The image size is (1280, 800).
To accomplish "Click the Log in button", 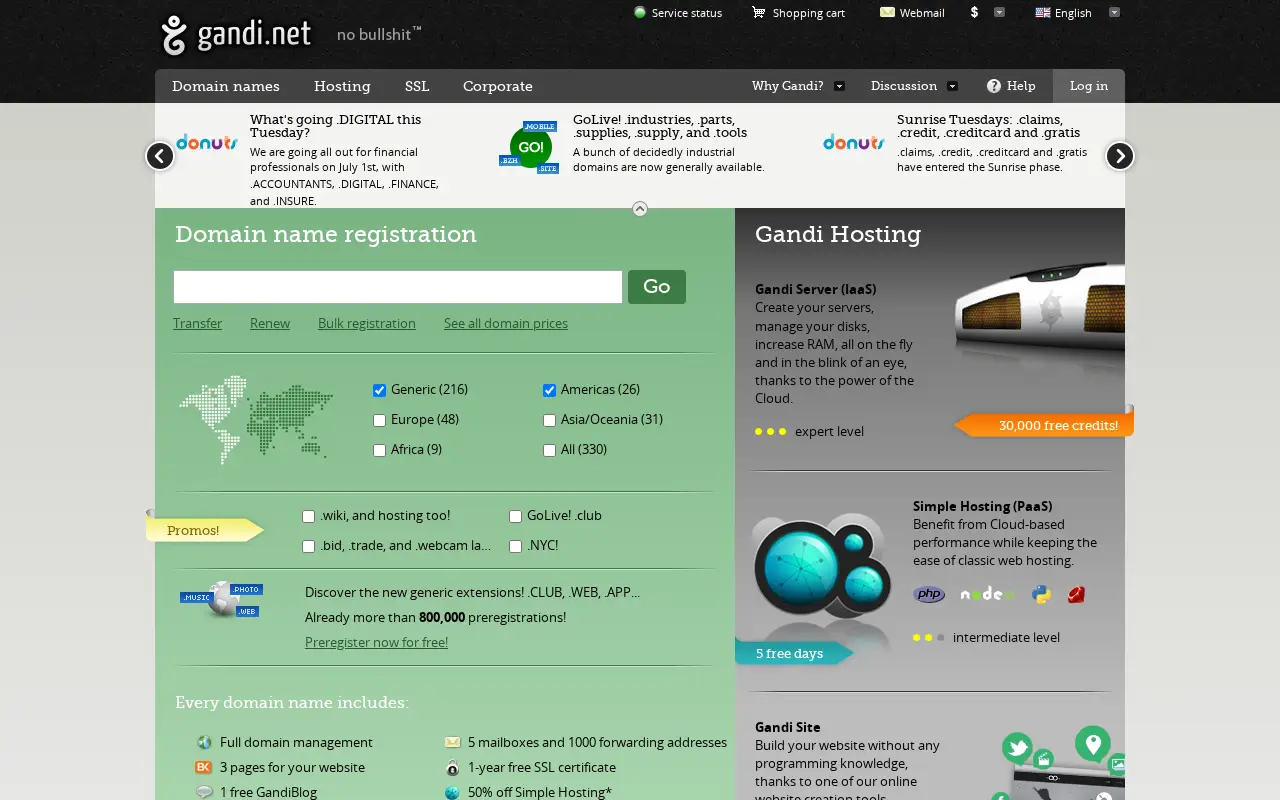I will click(x=1089, y=86).
